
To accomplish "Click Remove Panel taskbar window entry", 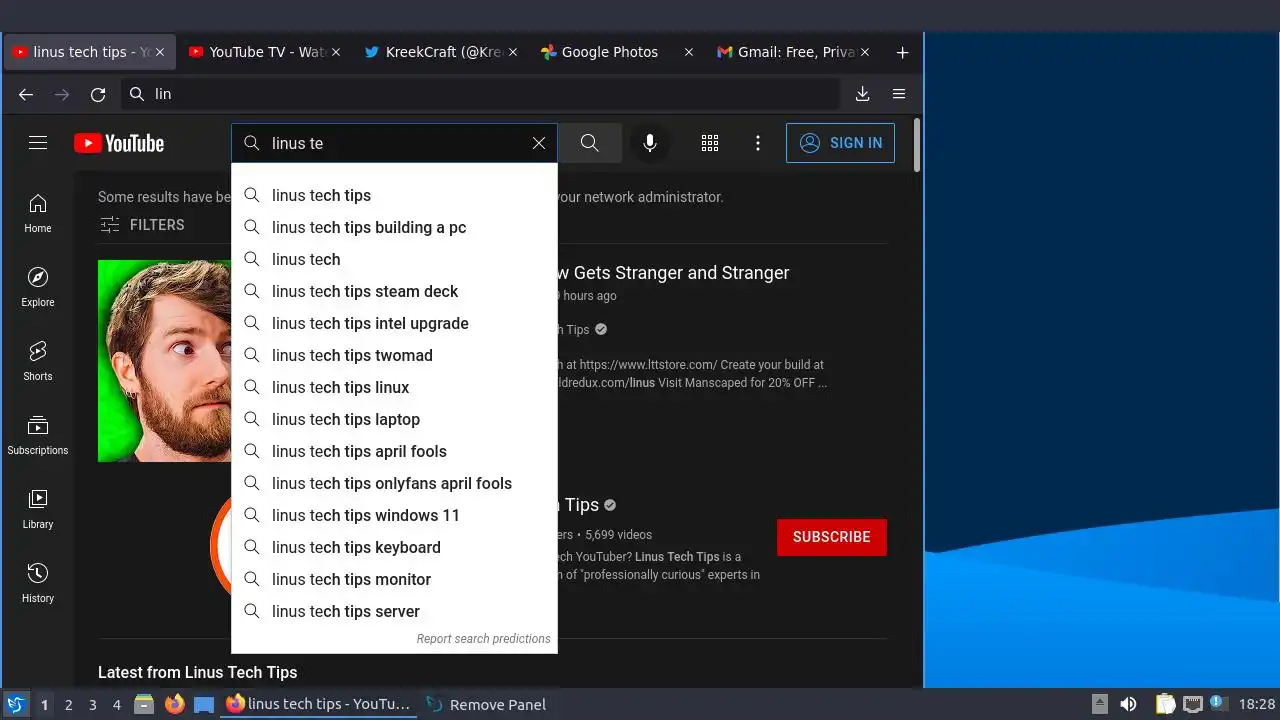I will click(x=486, y=704).
